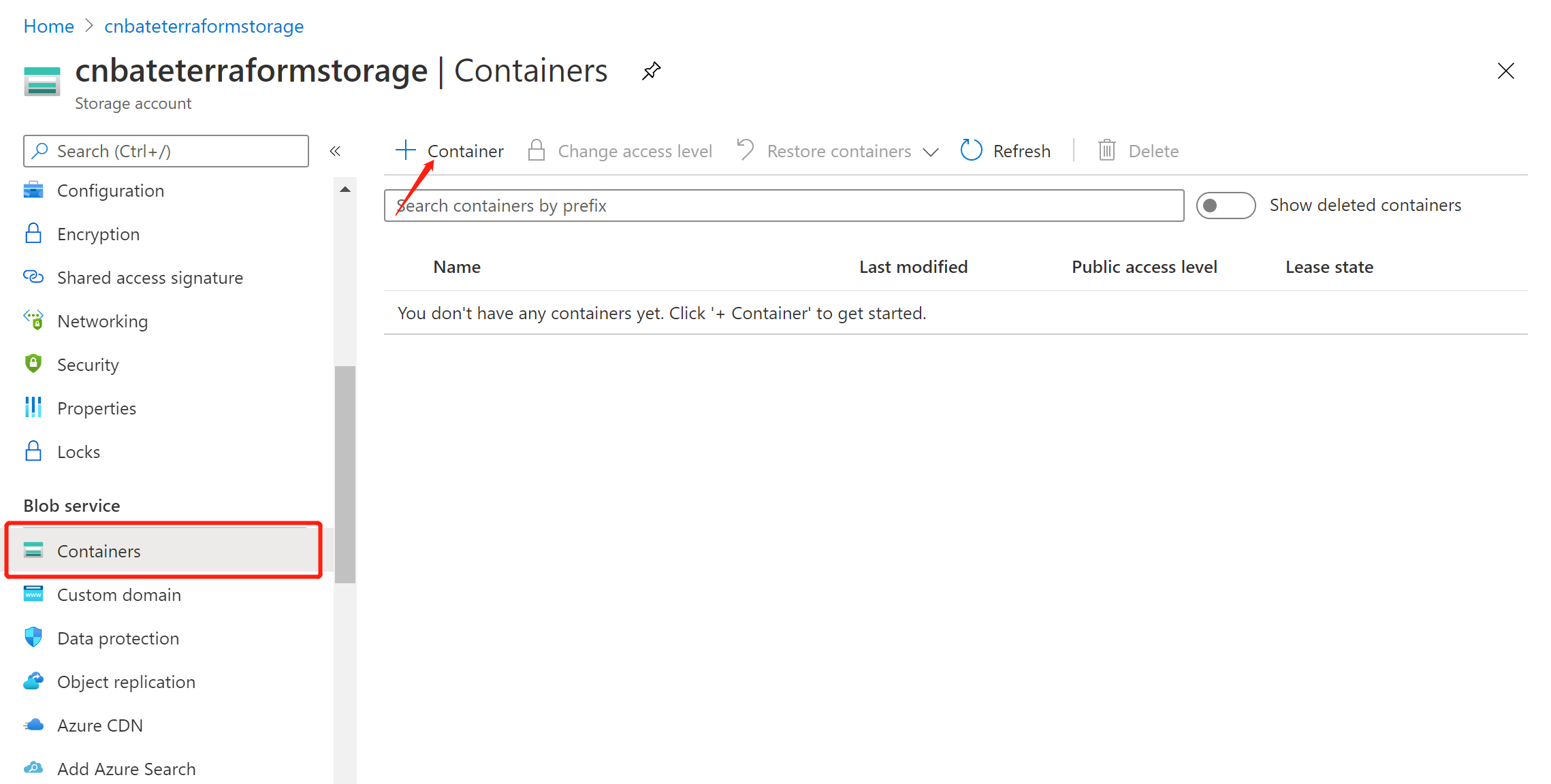Click the sidebar scroll up arrow
The height and width of the screenshot is (784, 1551).
click(x=345, y=189)
